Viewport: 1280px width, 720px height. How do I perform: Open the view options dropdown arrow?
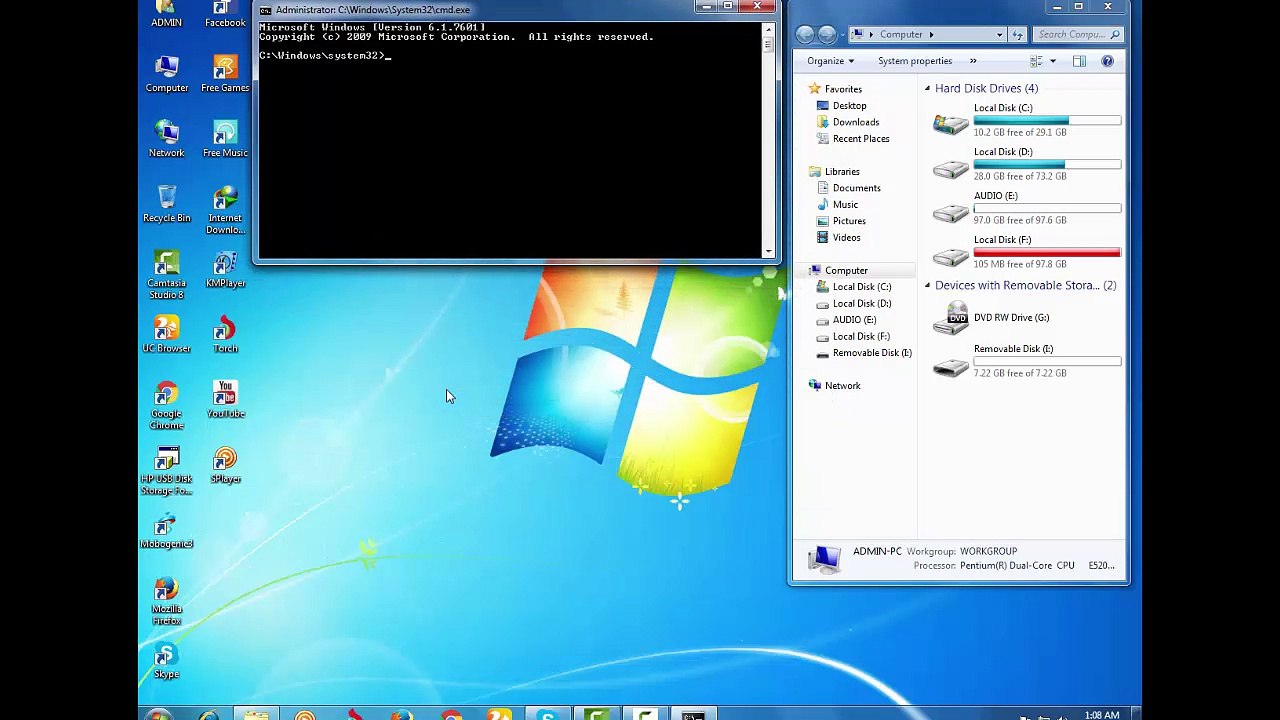click(1052, 61)
